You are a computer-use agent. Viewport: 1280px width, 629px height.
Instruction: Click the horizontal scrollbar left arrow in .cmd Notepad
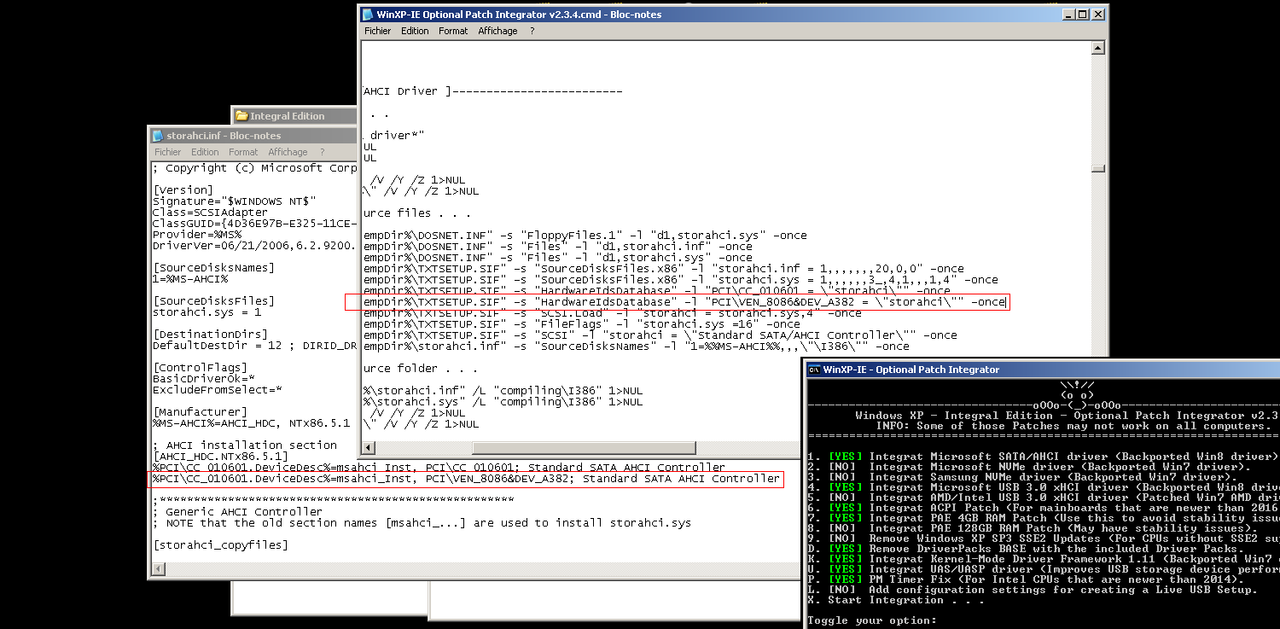pyautogui.click(x=367, y=450)
